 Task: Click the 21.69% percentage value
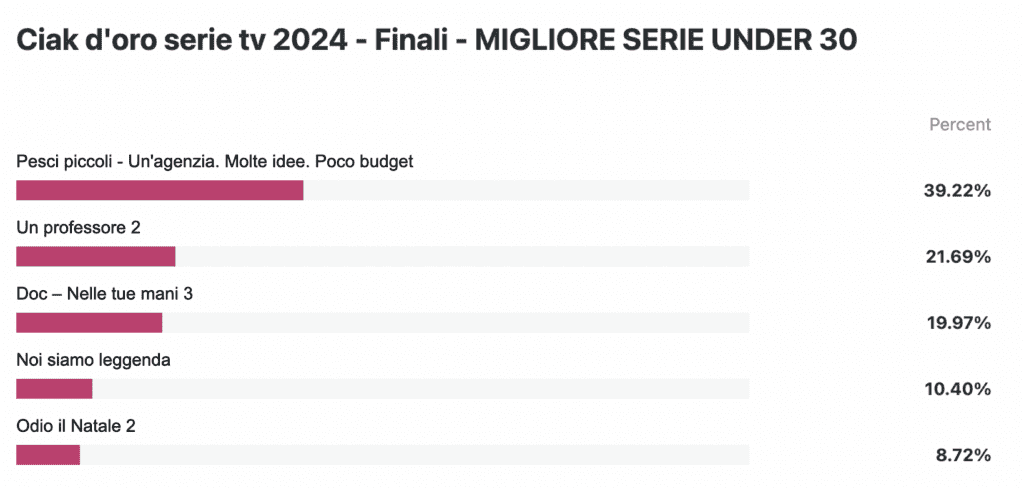tap(959, 257)
